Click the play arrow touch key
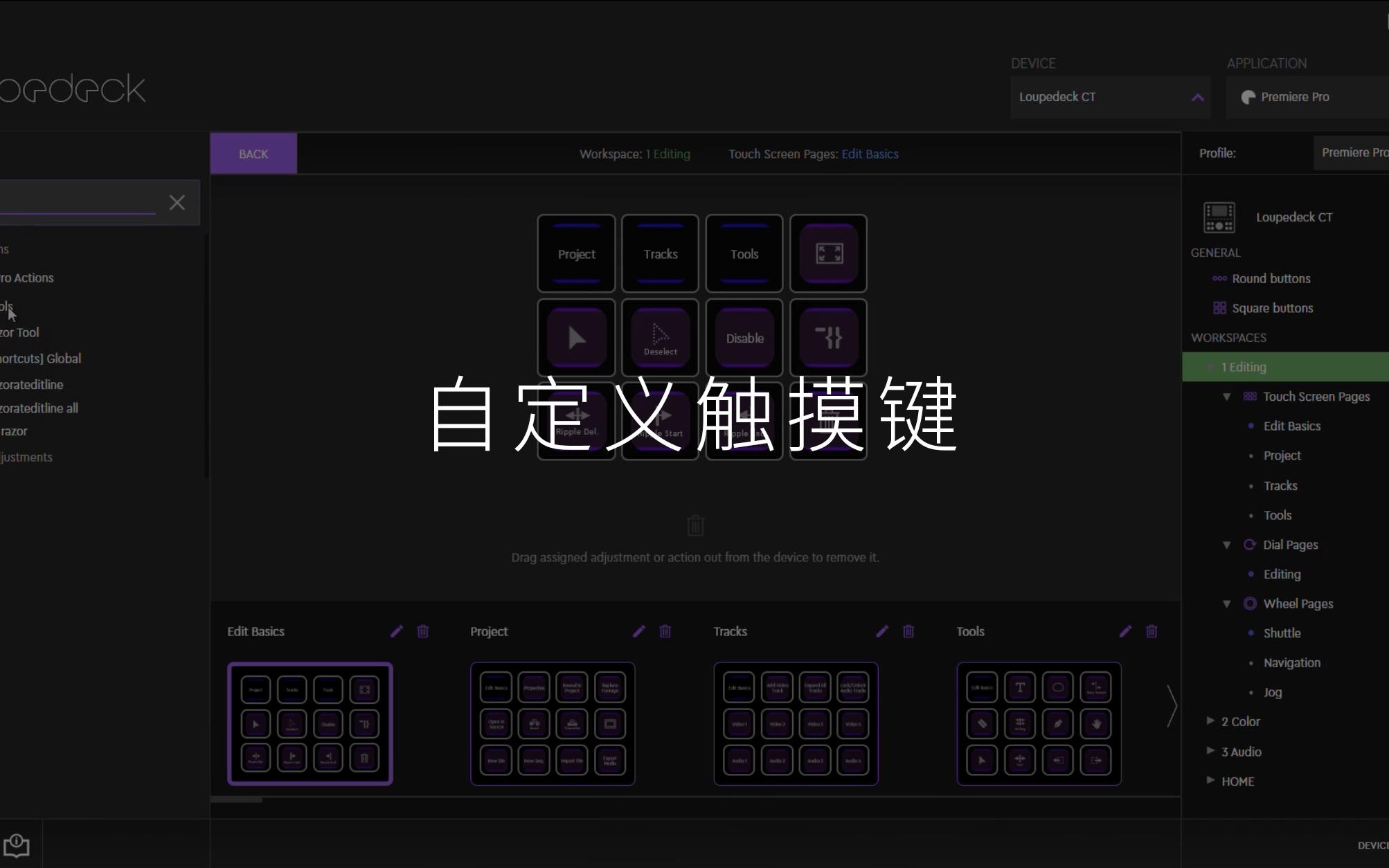Viewport: 1389px width, 868px height. [x=575, y=338]
